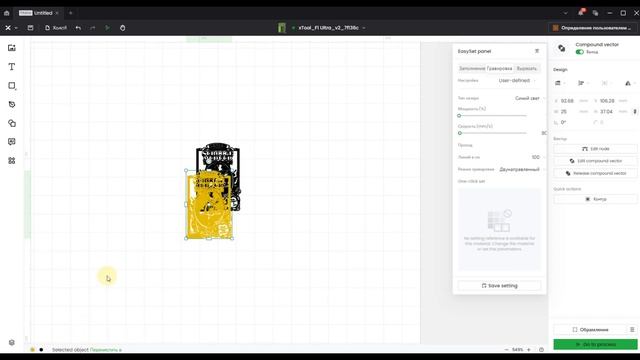
Task: Zoom out with the minus icon
Action: click(x=507, y=350)
